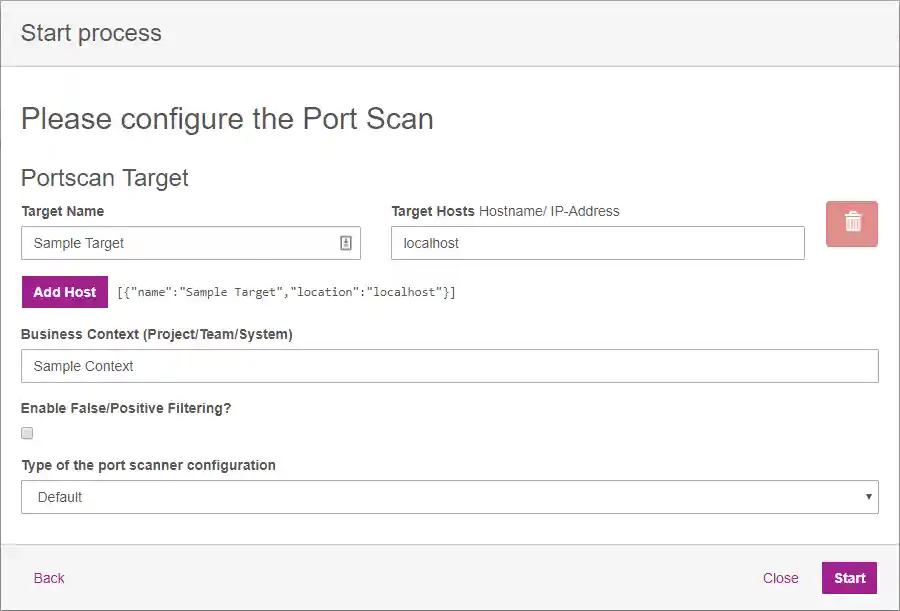Select Default from the scanner type combo box
The width and height of the screenshot is (900, 611).
449,497
